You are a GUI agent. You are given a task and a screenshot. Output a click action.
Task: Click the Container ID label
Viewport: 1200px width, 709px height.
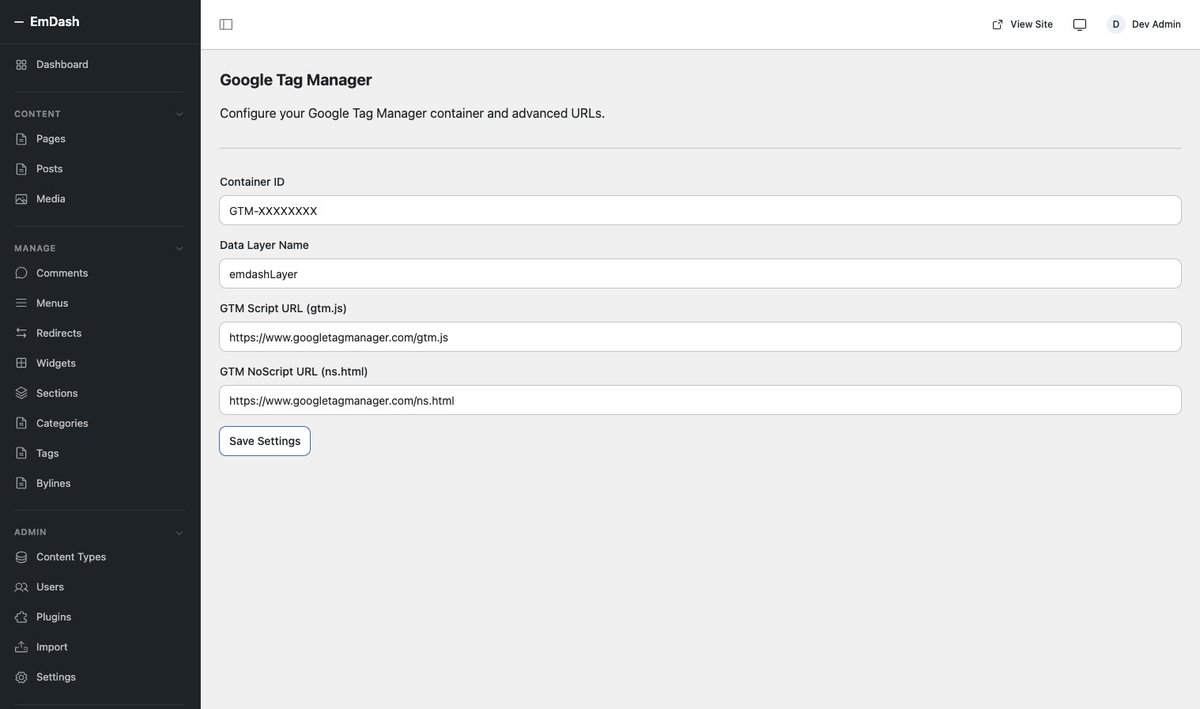[252, 182]
